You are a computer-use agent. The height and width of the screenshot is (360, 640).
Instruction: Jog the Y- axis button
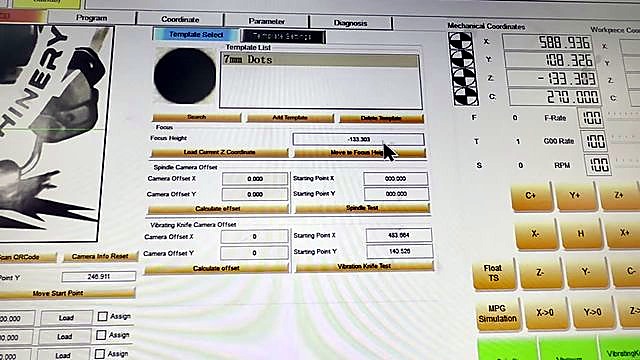(586, 272)
